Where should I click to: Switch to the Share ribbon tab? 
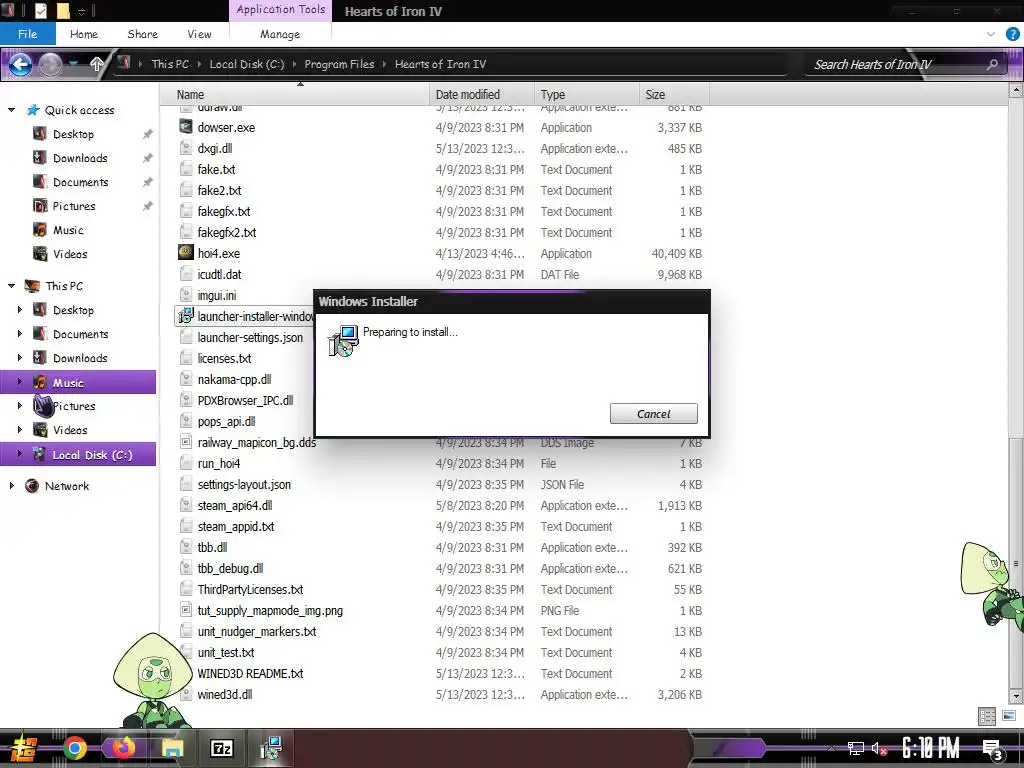(142, 34)
